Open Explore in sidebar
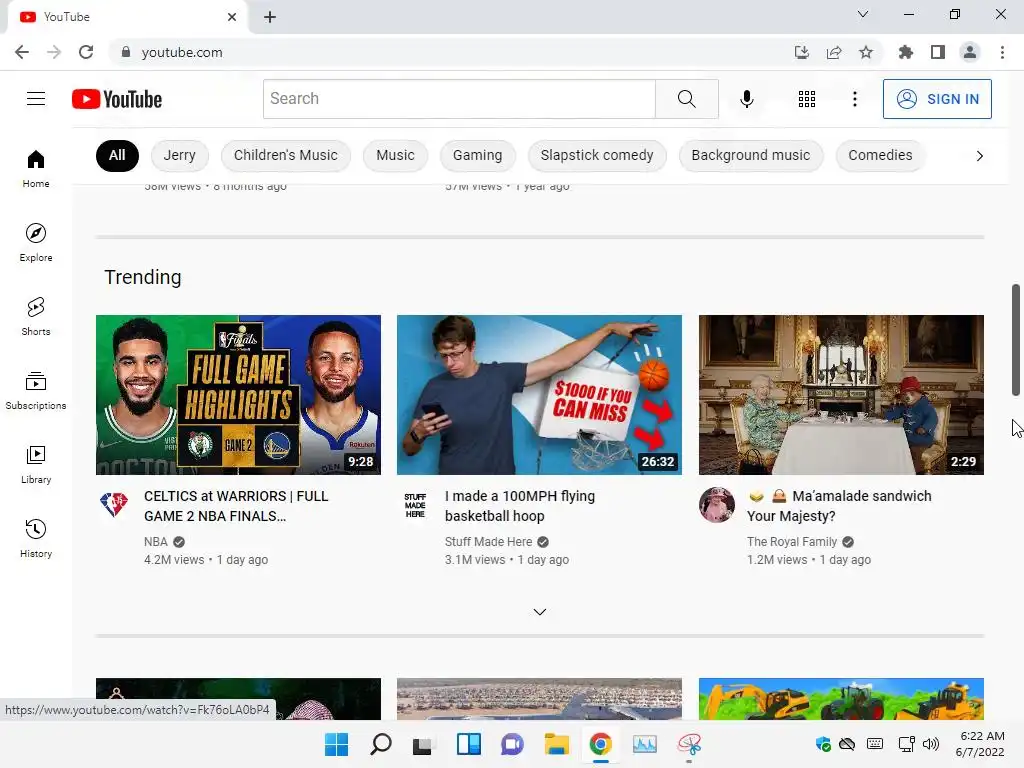 tap(36, 243)
